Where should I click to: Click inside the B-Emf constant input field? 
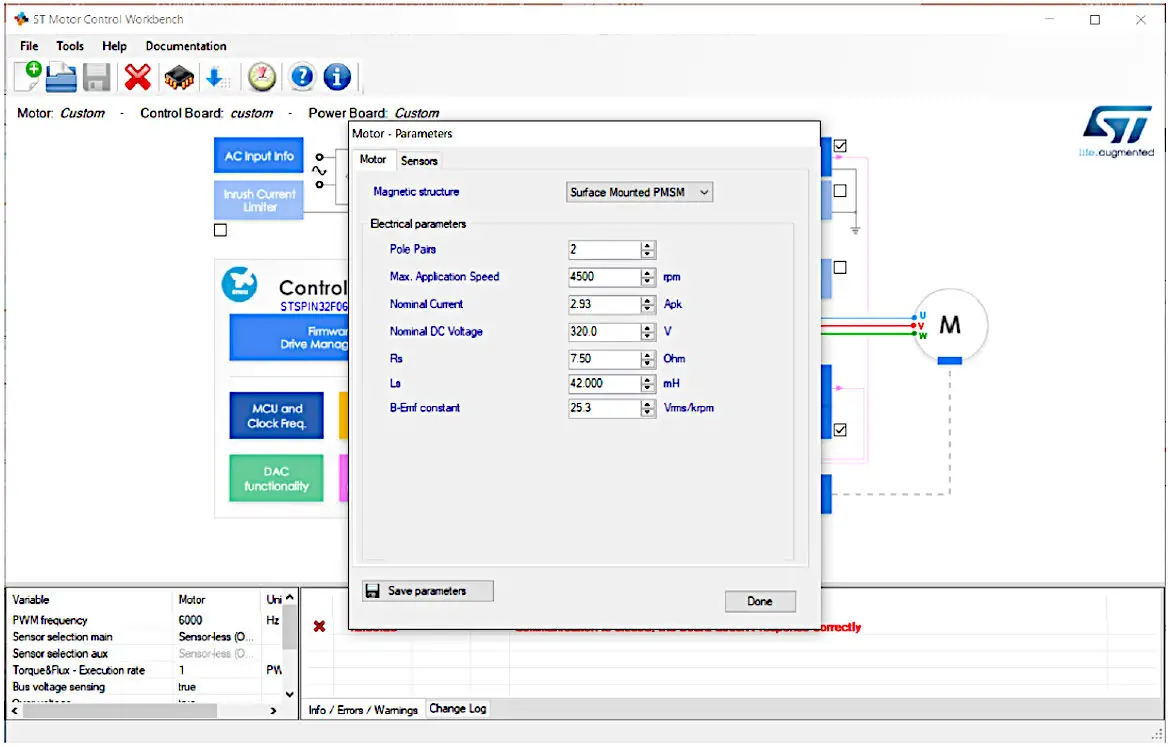click(603, 408)
